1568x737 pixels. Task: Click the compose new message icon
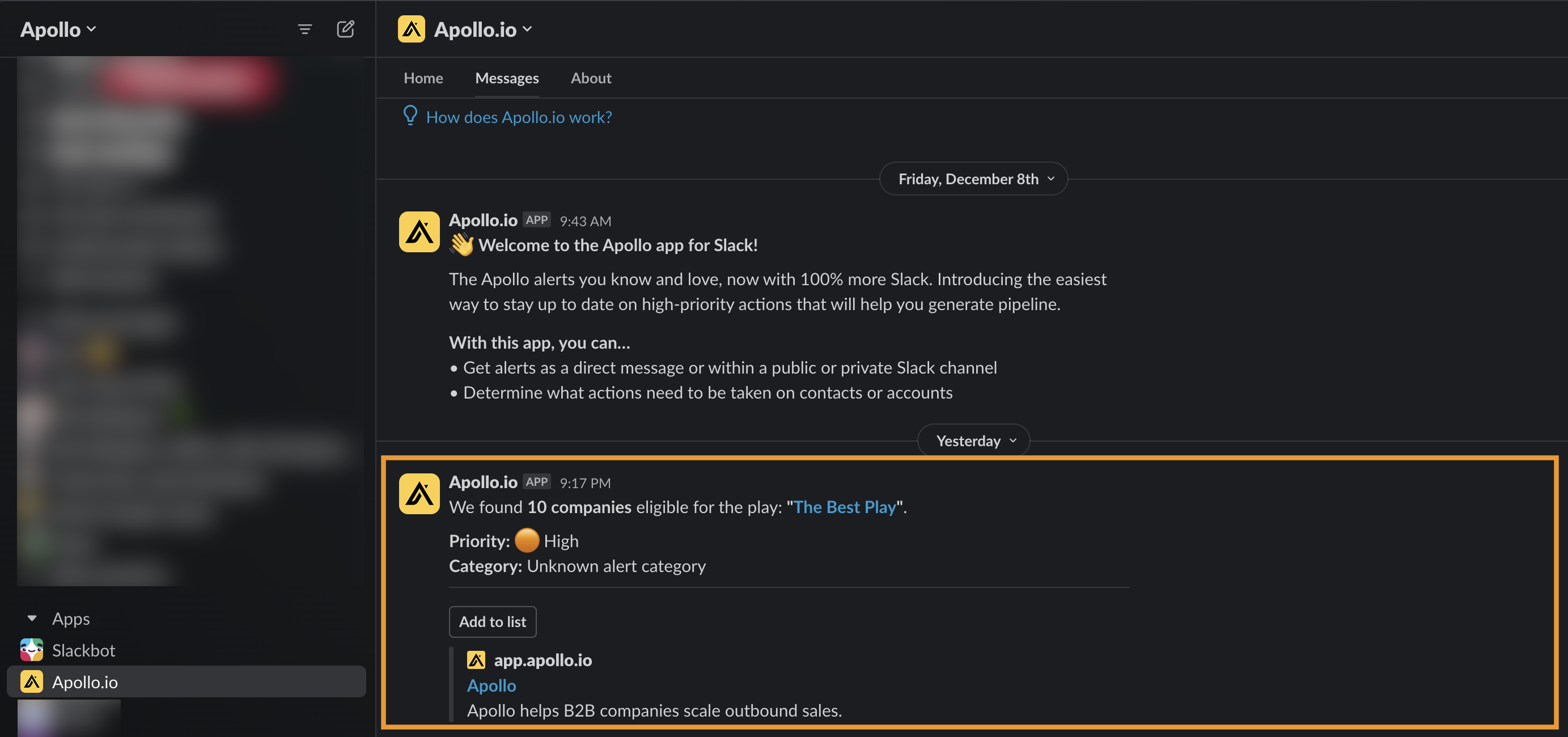pos(345,28)
